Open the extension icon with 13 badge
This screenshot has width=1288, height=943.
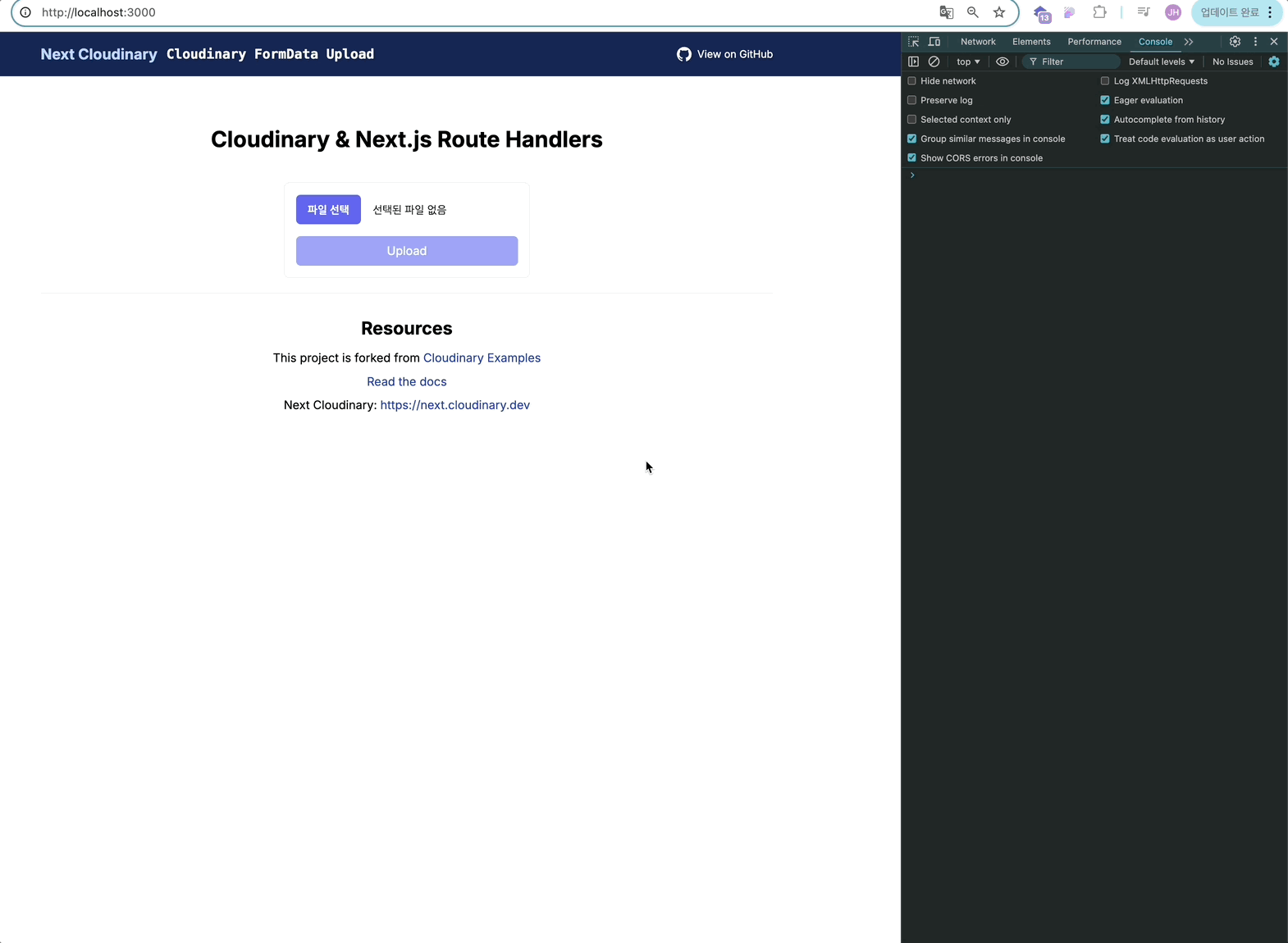(1041, 13)
